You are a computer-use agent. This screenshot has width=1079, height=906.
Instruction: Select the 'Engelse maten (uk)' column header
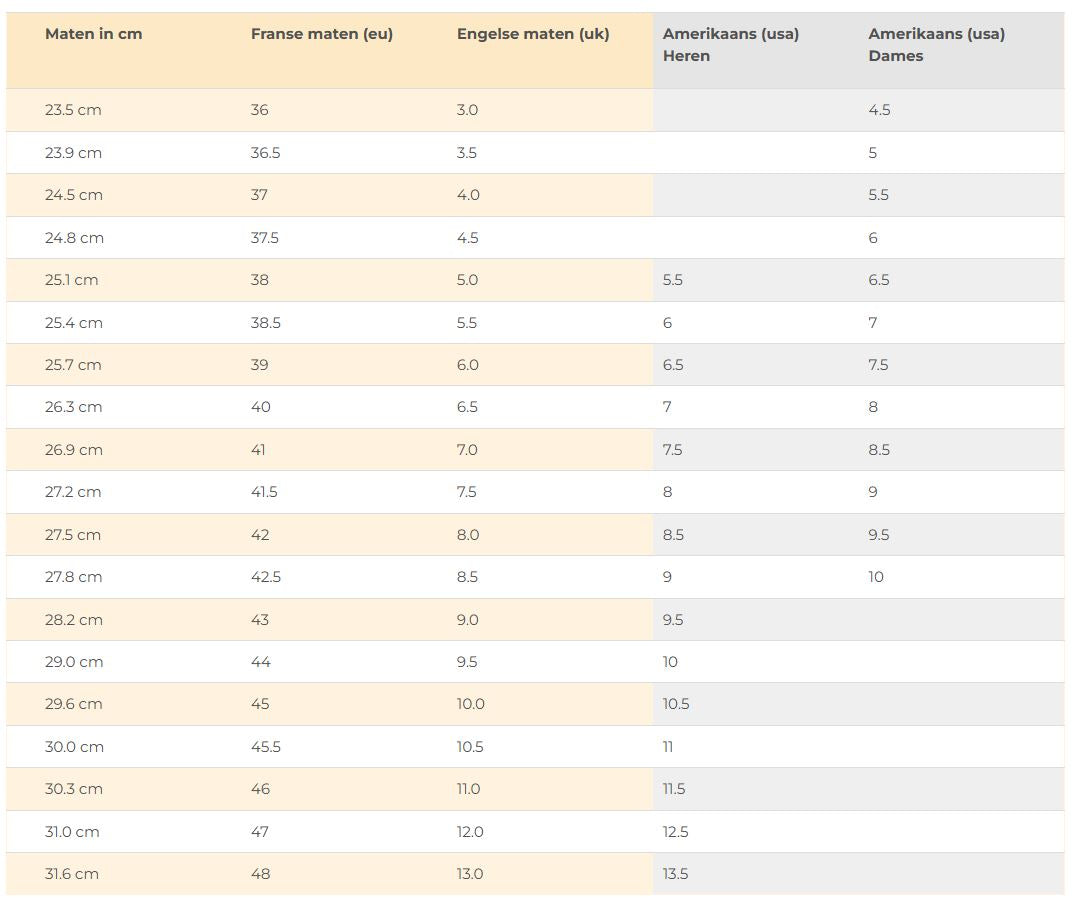click(x=532, y=34)
